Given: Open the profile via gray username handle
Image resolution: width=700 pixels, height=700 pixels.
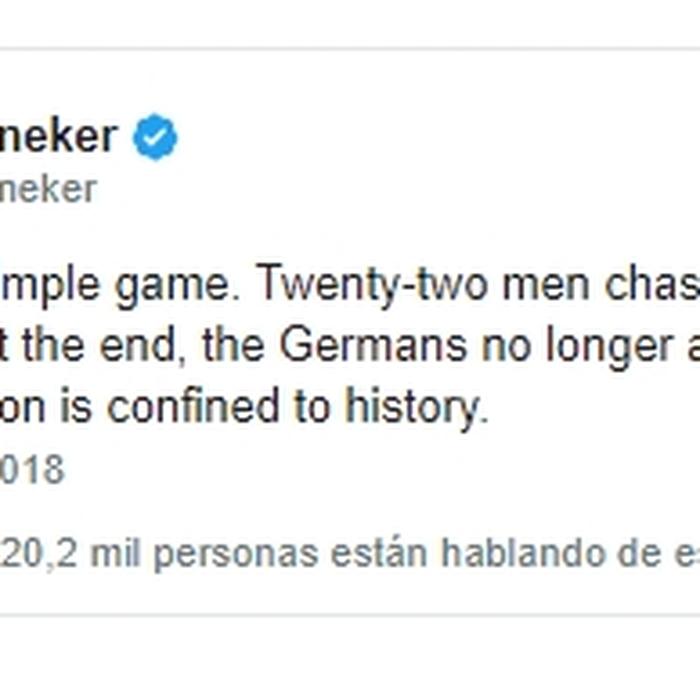Looking at the screenshot, I should pyautogui.click(x=48, y=189).
